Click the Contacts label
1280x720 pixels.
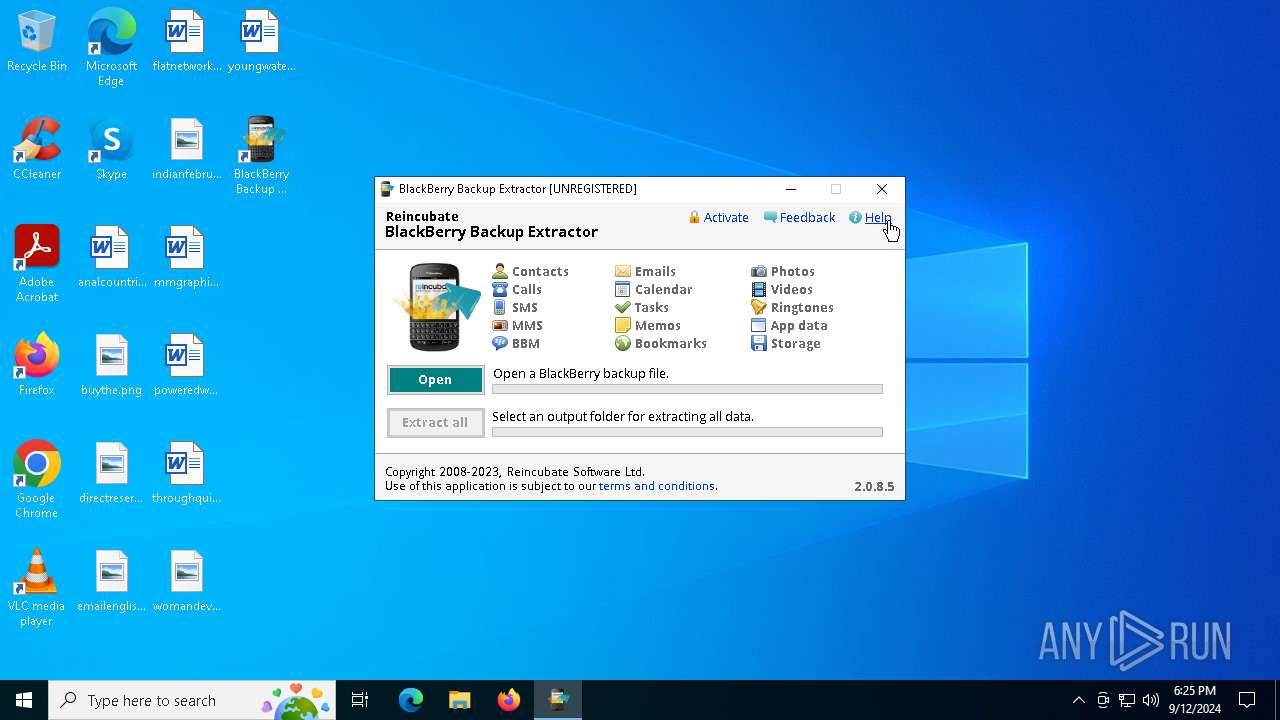pyautogui.click(x=540, y=271)
